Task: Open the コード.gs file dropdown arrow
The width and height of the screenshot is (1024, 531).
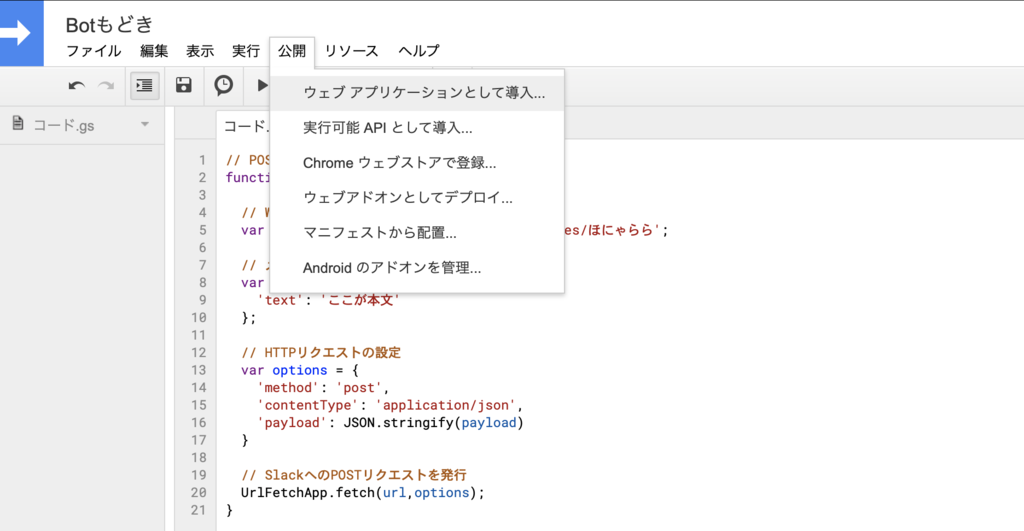Action: click(145, 125)
